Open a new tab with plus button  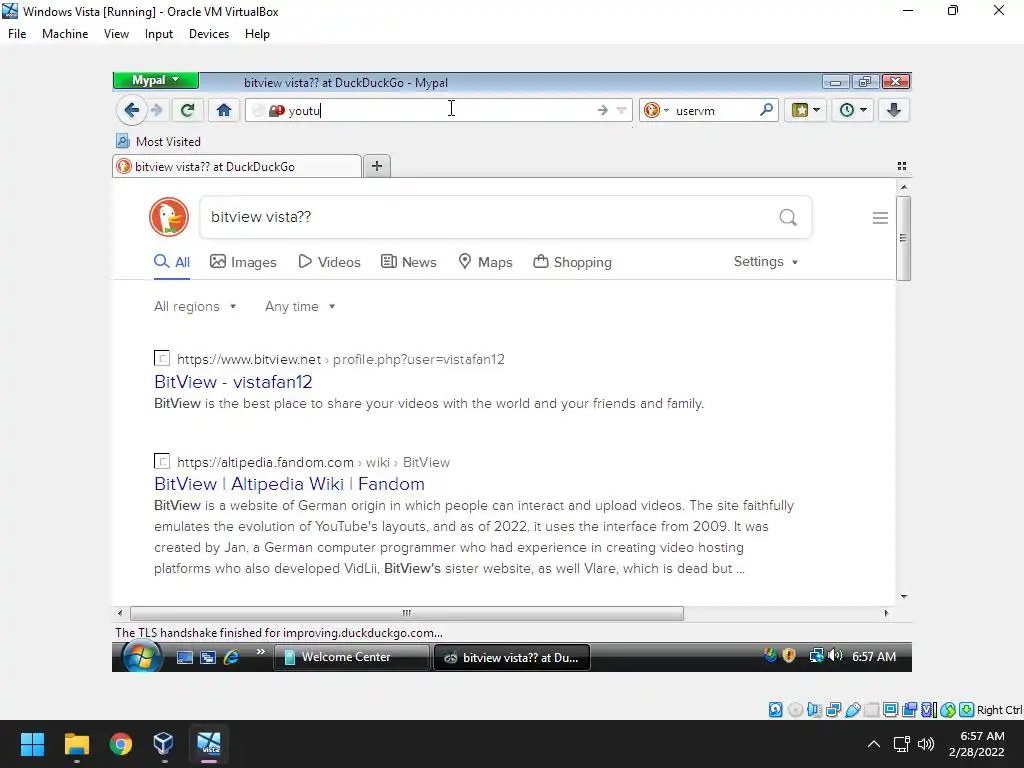[377, 167]
